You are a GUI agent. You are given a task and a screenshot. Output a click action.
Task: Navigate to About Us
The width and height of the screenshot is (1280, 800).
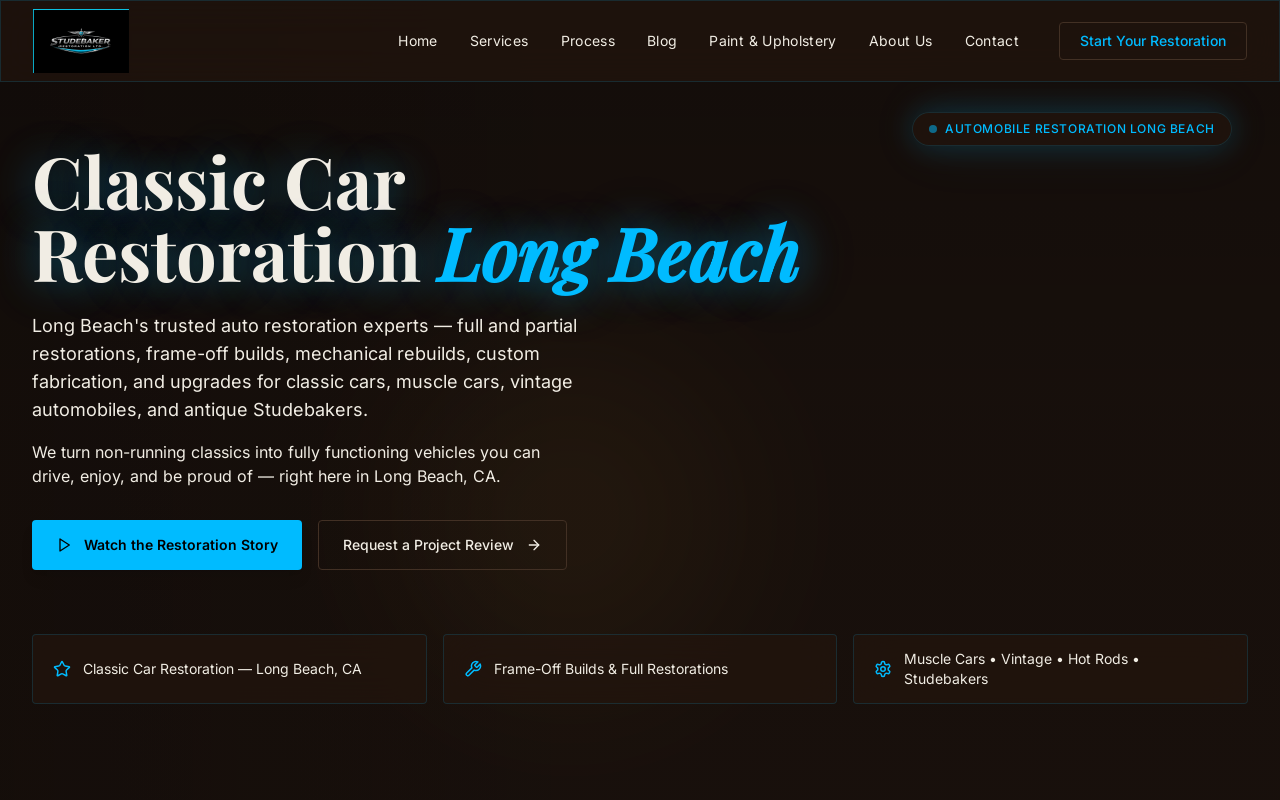[901, 41]
